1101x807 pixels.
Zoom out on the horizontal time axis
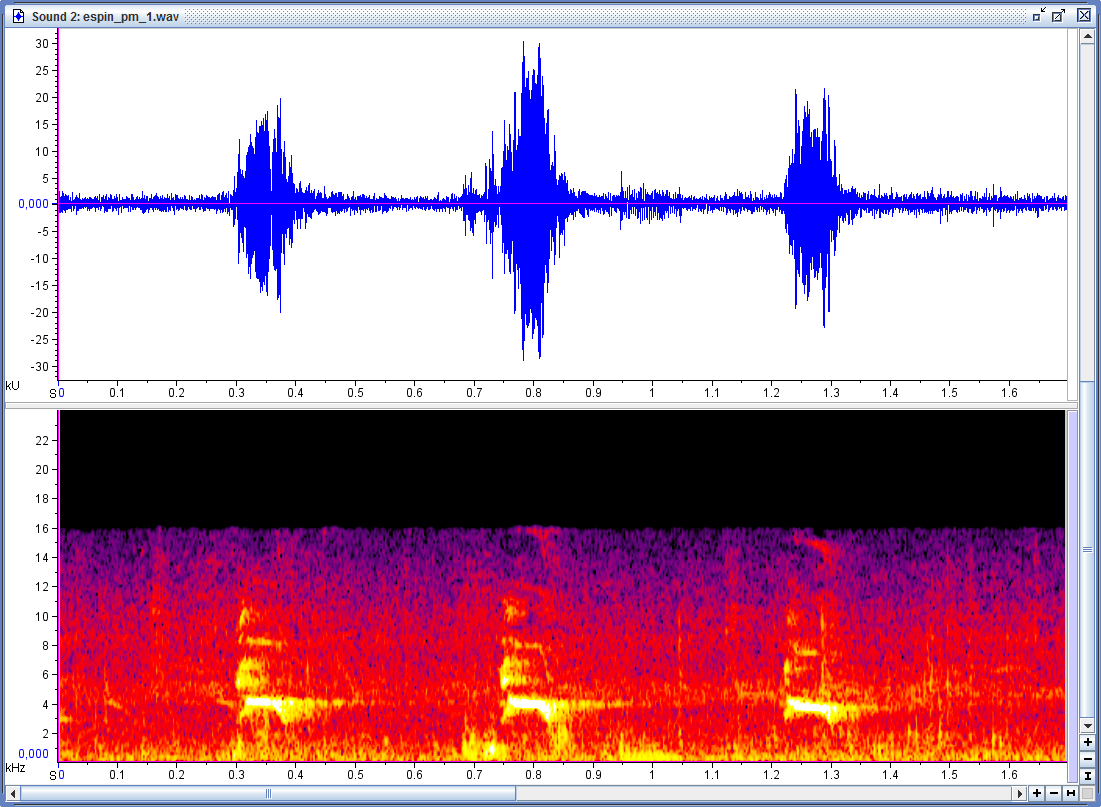(x=1054, y=793)
